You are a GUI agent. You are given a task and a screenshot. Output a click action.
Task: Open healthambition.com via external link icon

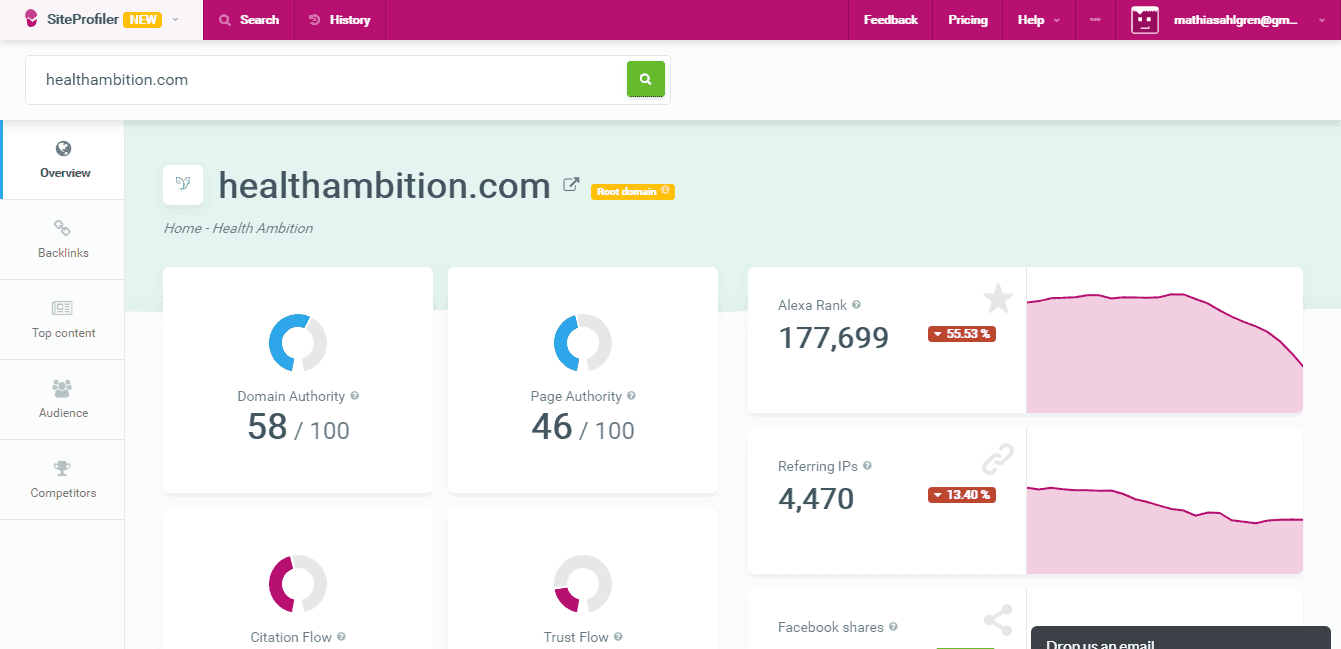571,184
